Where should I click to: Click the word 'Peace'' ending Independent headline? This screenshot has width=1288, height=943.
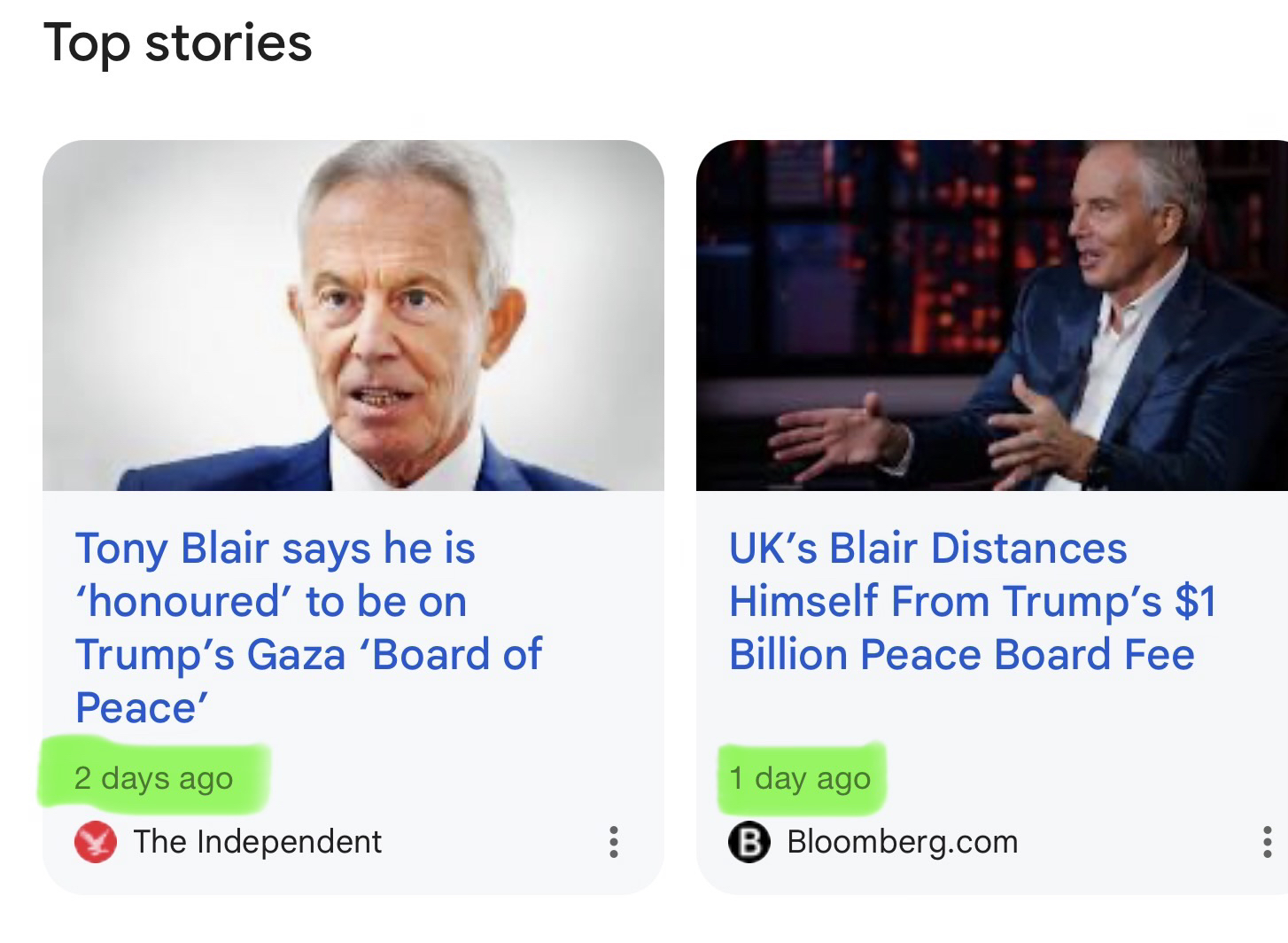click(142, 708)
